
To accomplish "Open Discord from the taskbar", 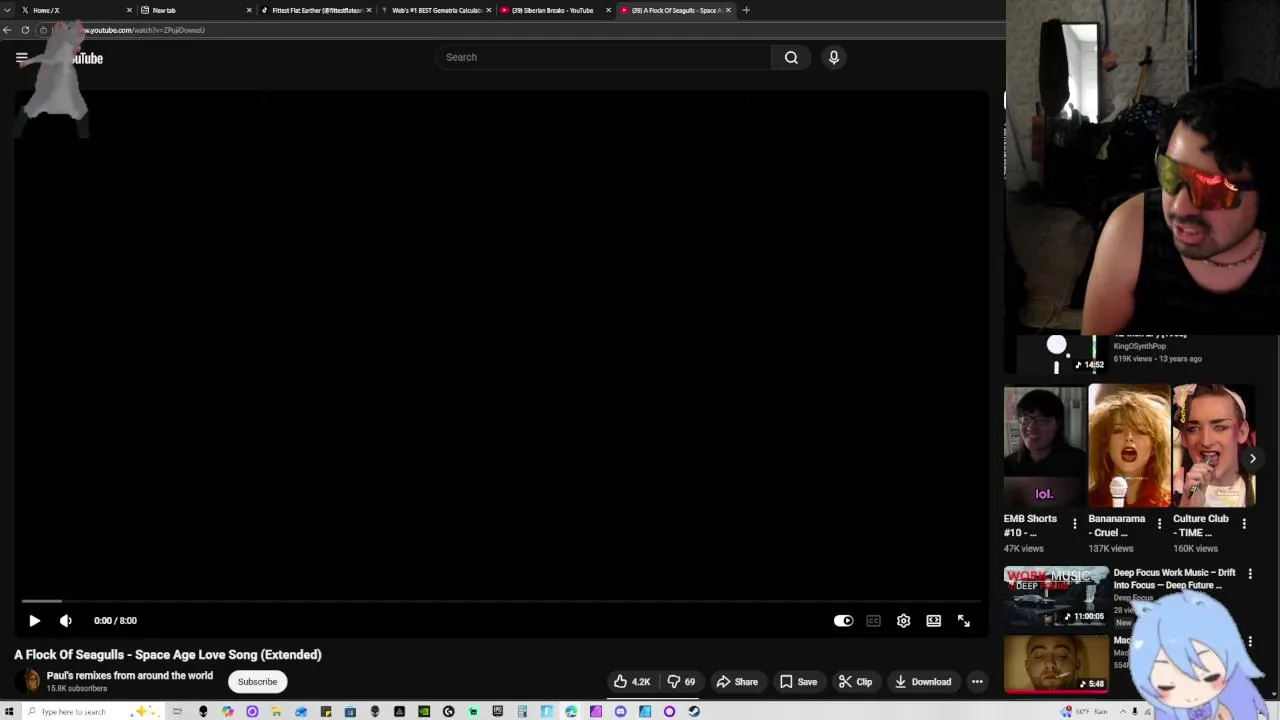I will 620,711.
